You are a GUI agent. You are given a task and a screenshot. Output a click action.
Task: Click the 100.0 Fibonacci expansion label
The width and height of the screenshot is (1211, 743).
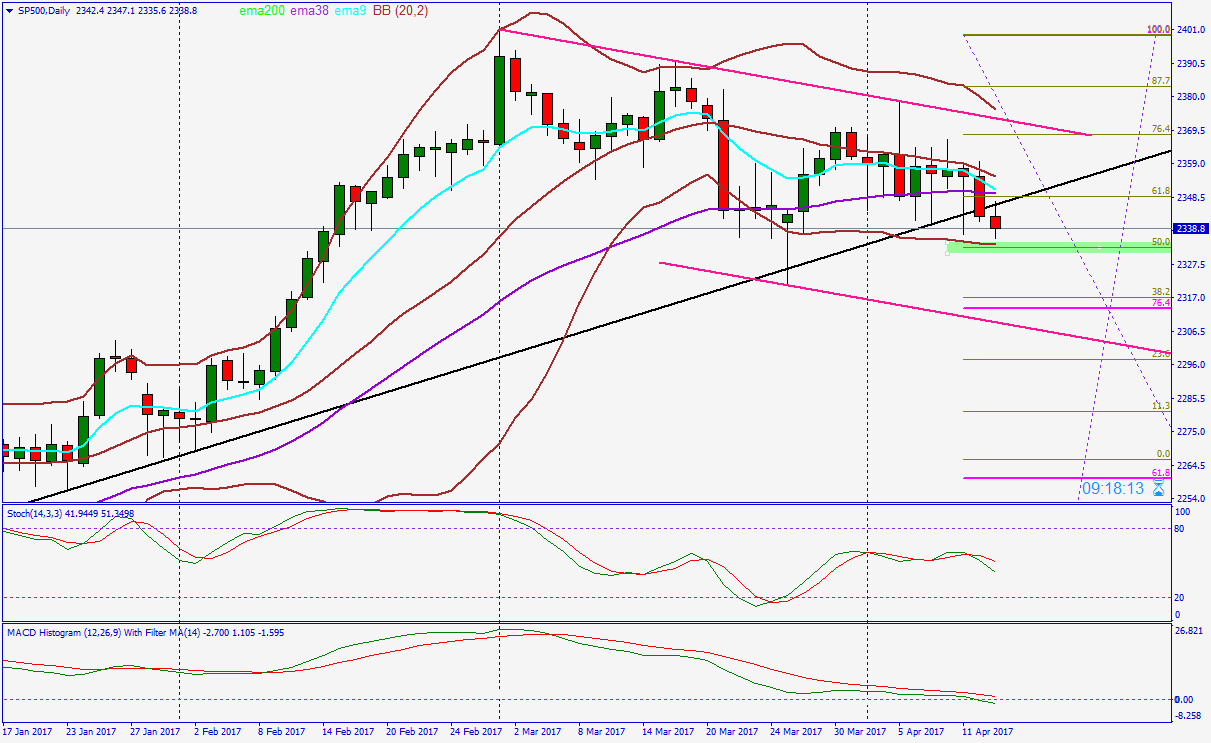point(1158,29)
